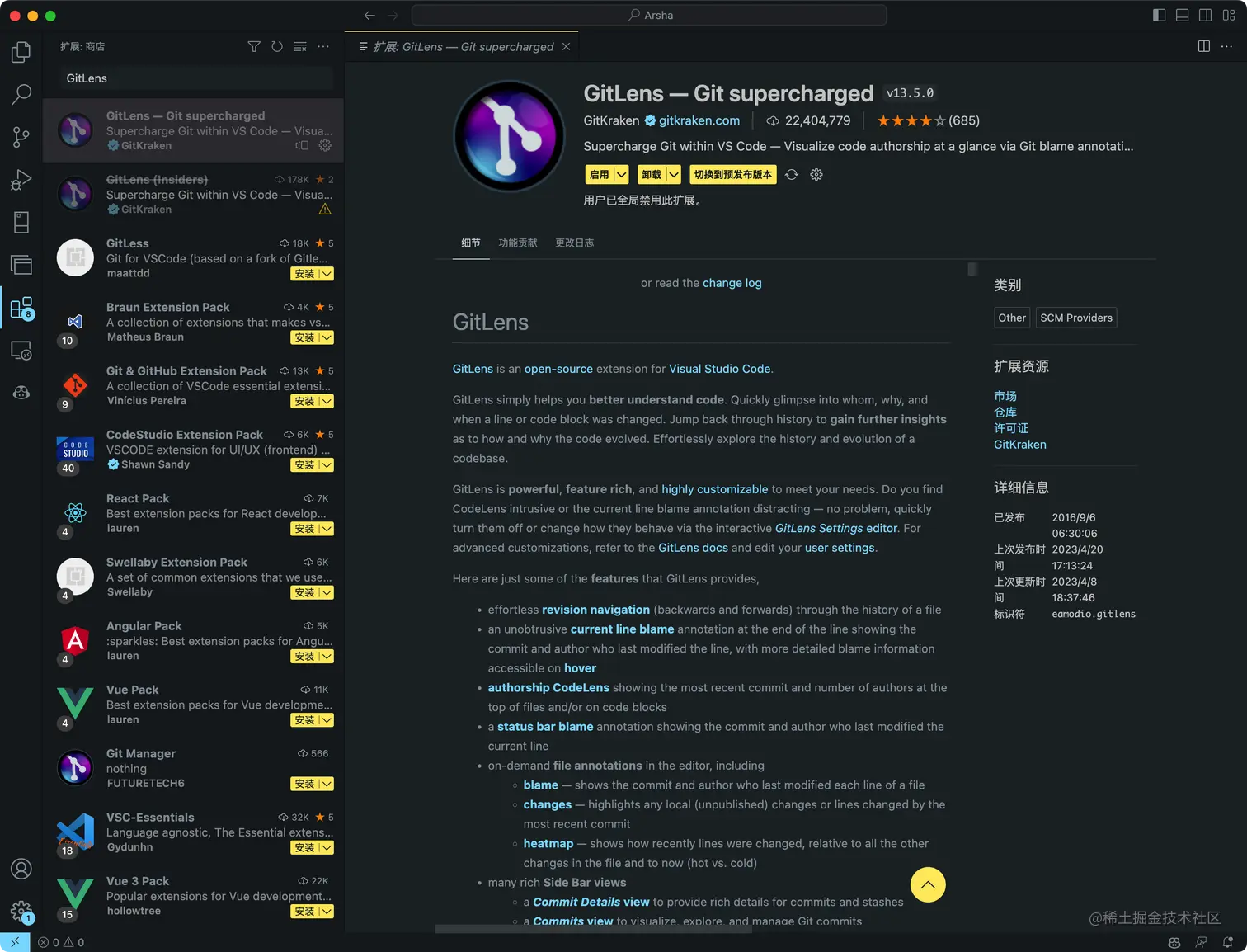Select GitLens (Insiders) in extension list
Image resolution: width=1247 pixels, height=952 pixels.
coord(194,194)
